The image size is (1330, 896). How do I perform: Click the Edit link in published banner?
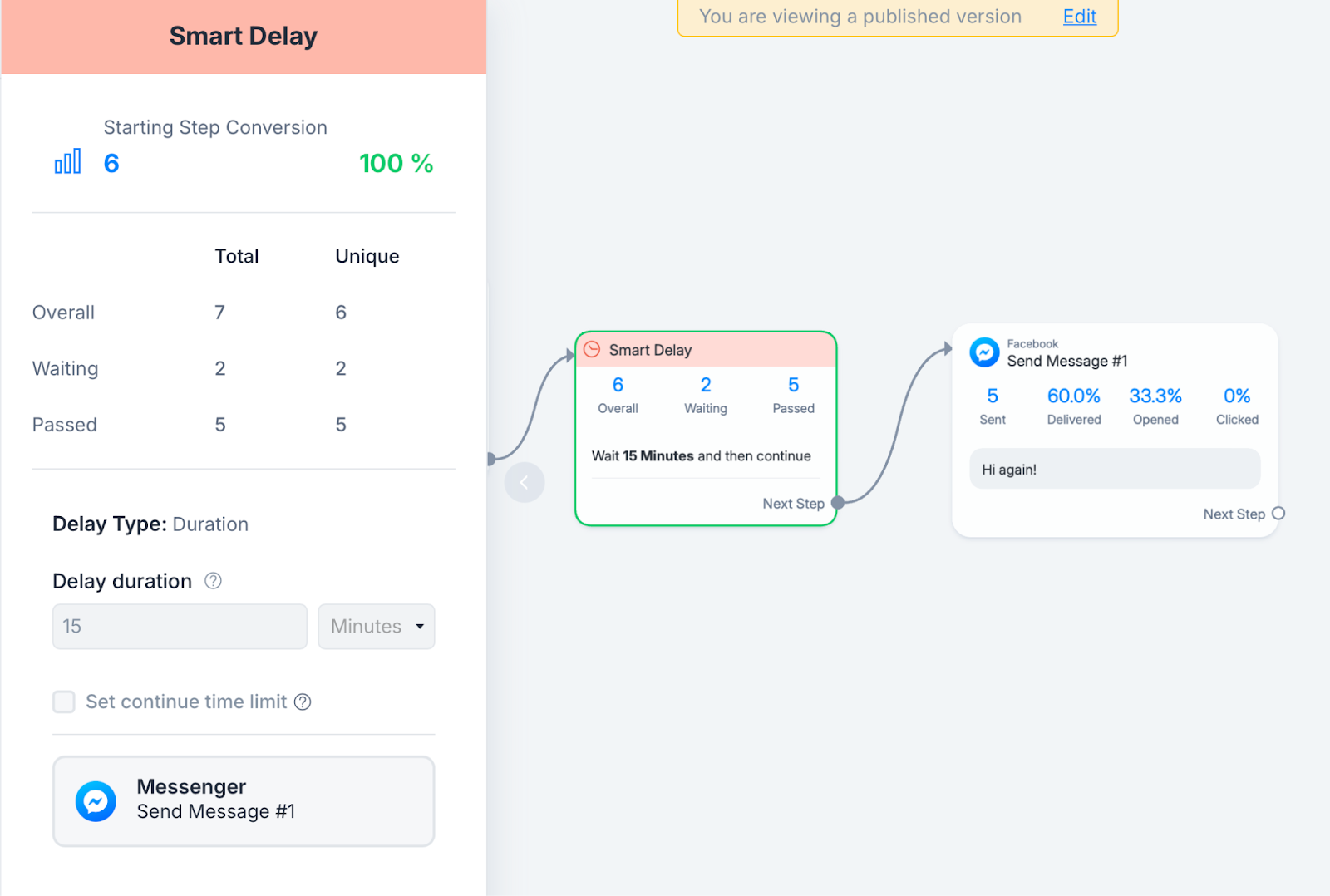pyautogui.click(x=1079, y=17)
